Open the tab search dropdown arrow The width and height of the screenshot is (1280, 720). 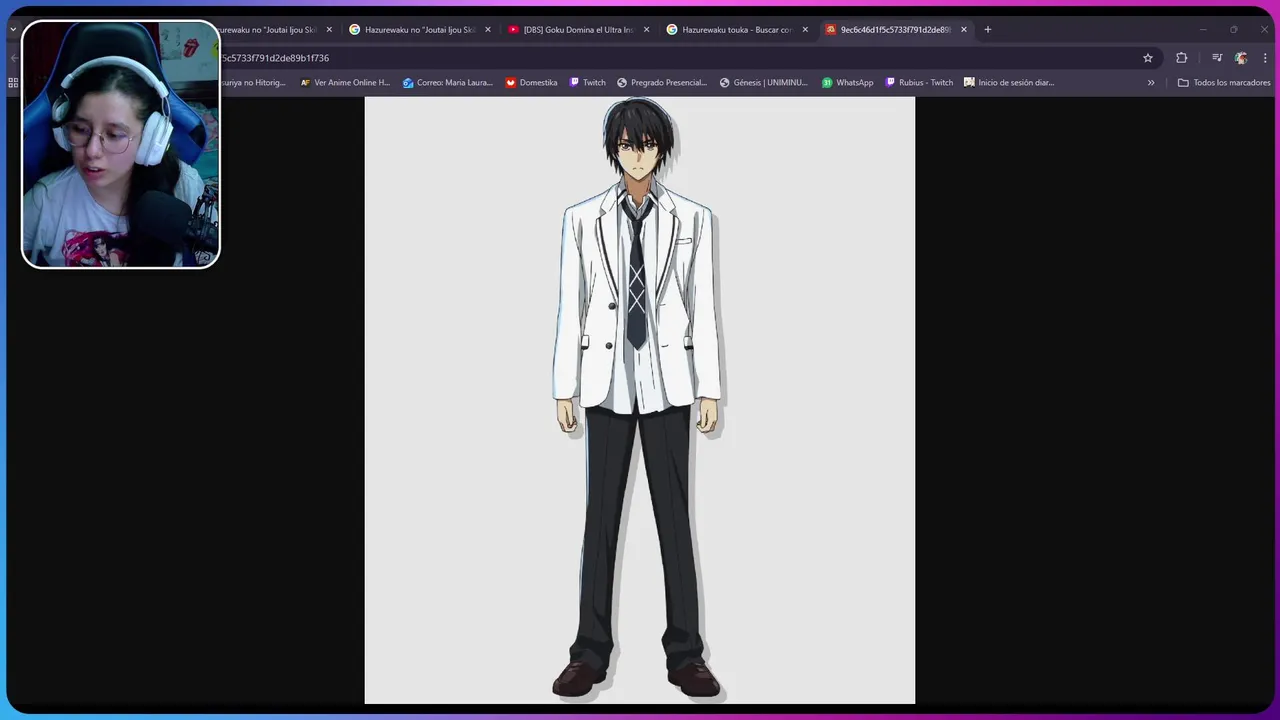[x=13, y=30]
